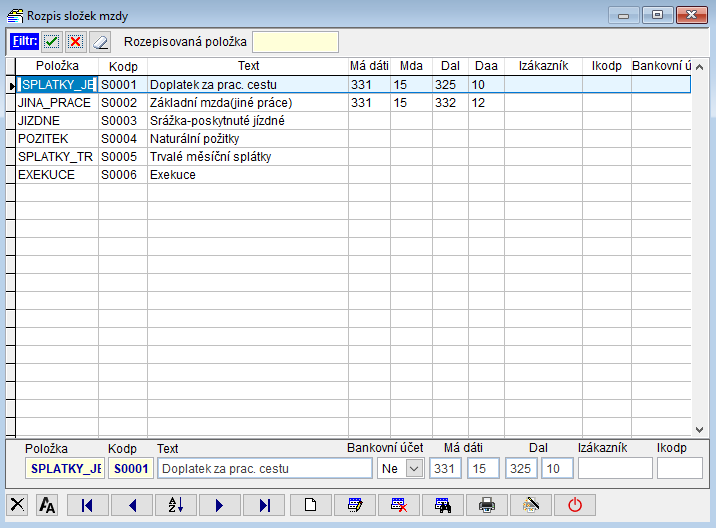Click the row selector of SPLATKY_JE row
The image size is (716, 528).
[11, 85]
